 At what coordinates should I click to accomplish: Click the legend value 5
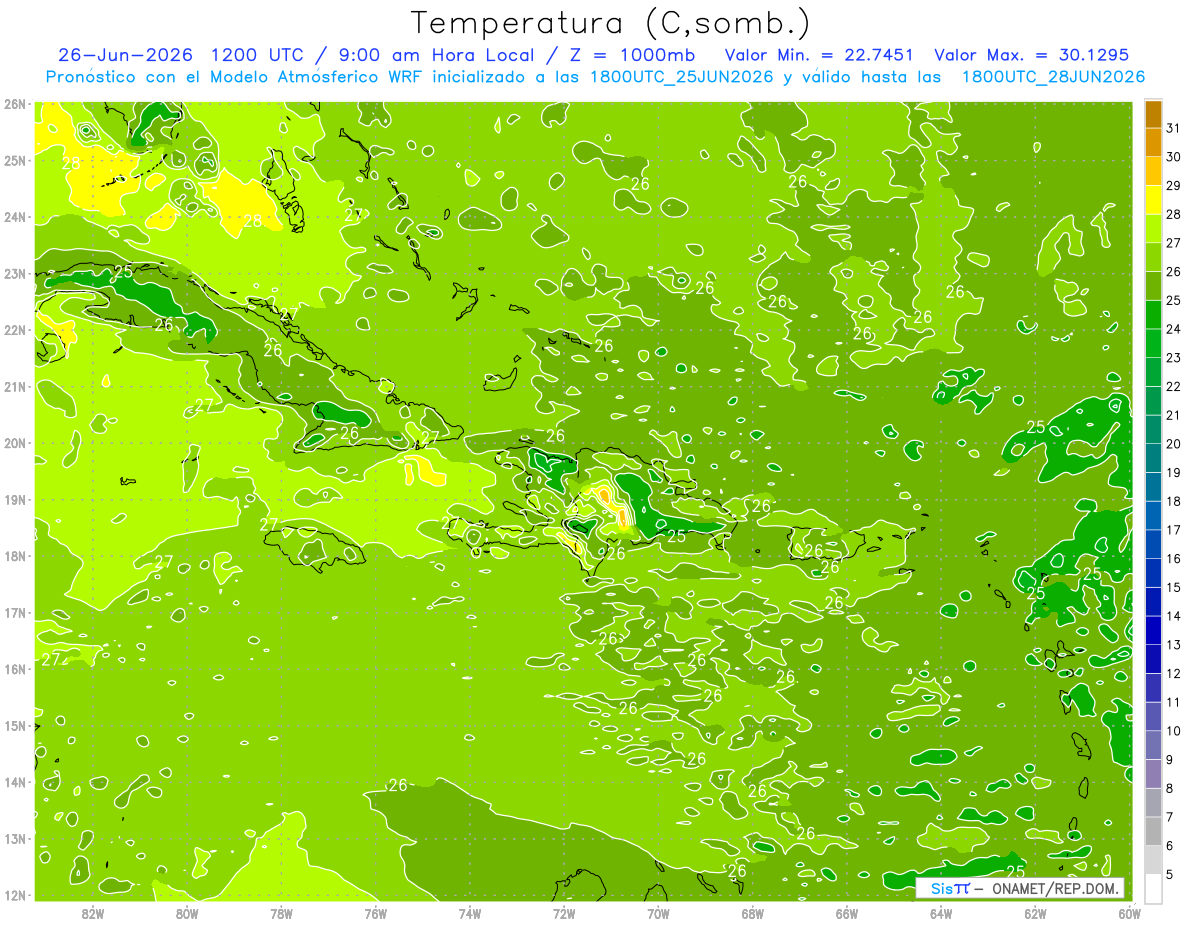tap(1170, 874)
